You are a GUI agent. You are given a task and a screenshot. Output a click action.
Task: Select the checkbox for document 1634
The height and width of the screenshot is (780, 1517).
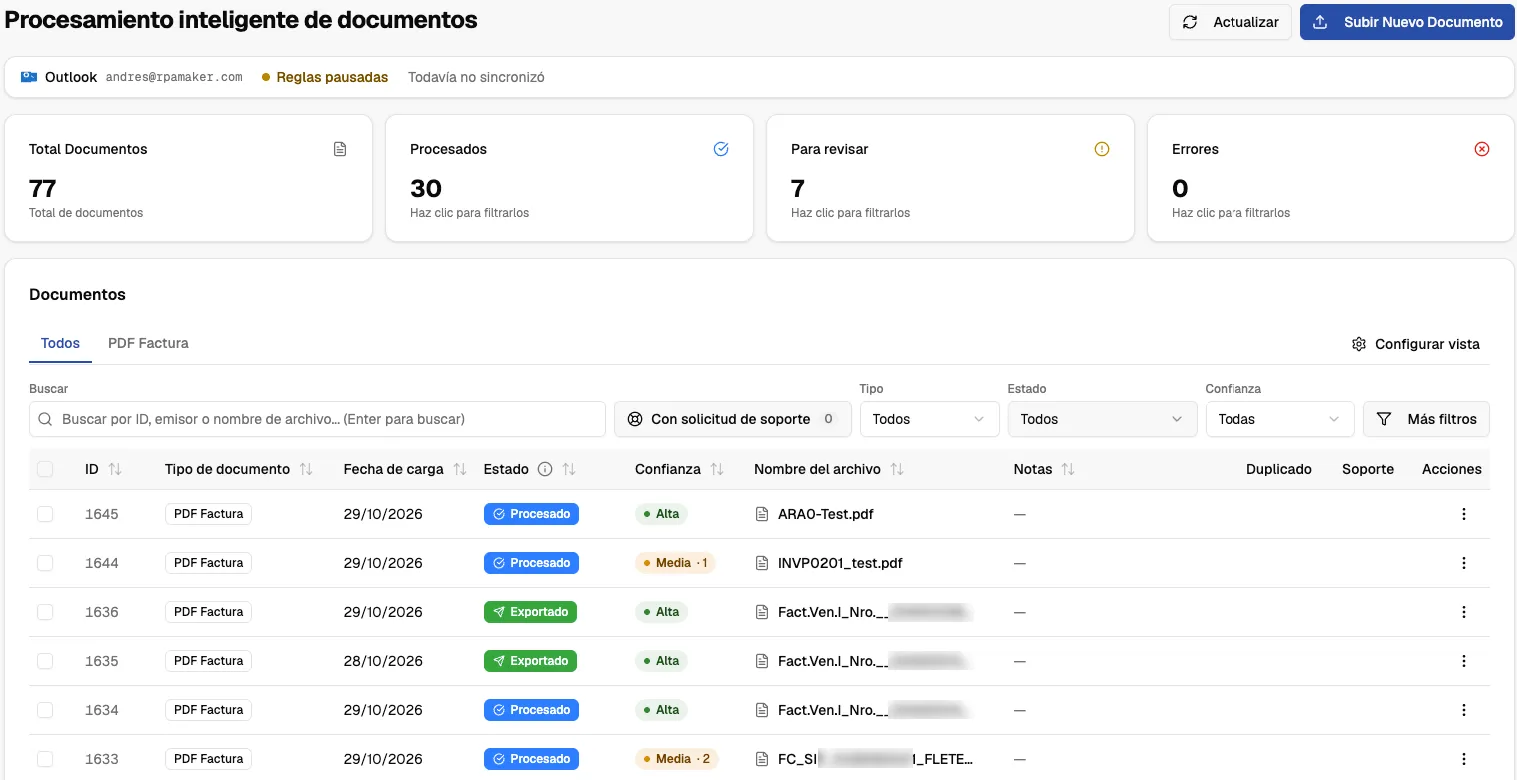[x=45, y=710]
